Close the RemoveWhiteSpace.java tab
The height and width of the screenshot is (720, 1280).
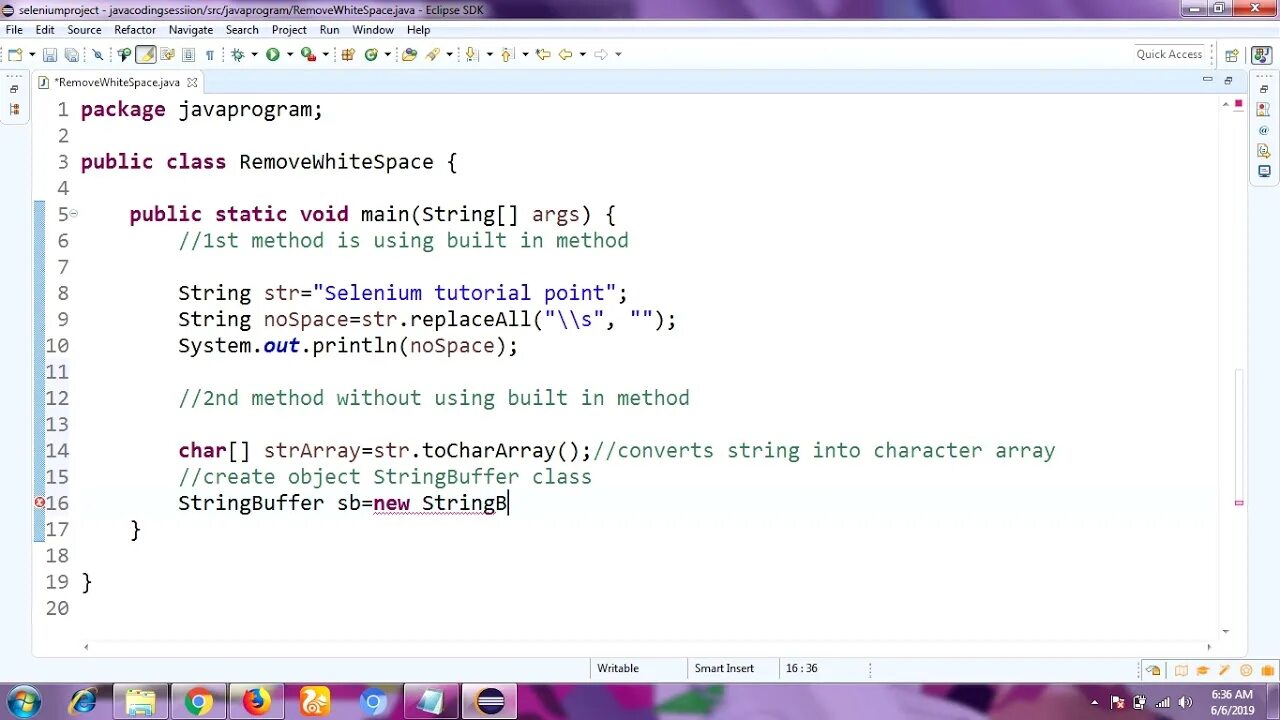pyautogui.click(x=192, y=82)
